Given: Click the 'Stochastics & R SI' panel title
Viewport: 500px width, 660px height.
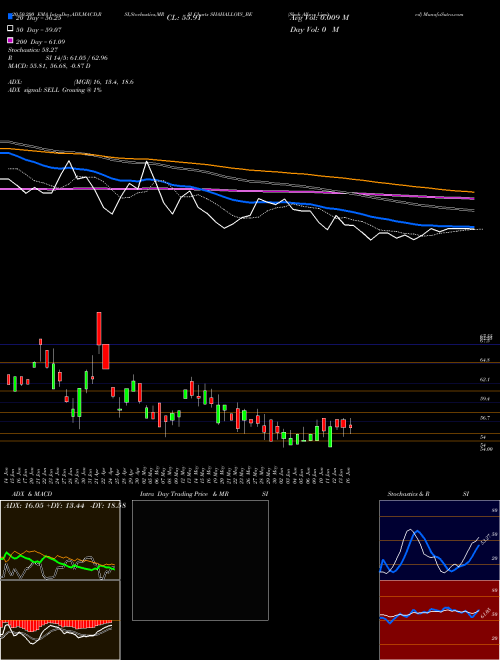Looking at the screenshot, I should (x=428, y=494).
